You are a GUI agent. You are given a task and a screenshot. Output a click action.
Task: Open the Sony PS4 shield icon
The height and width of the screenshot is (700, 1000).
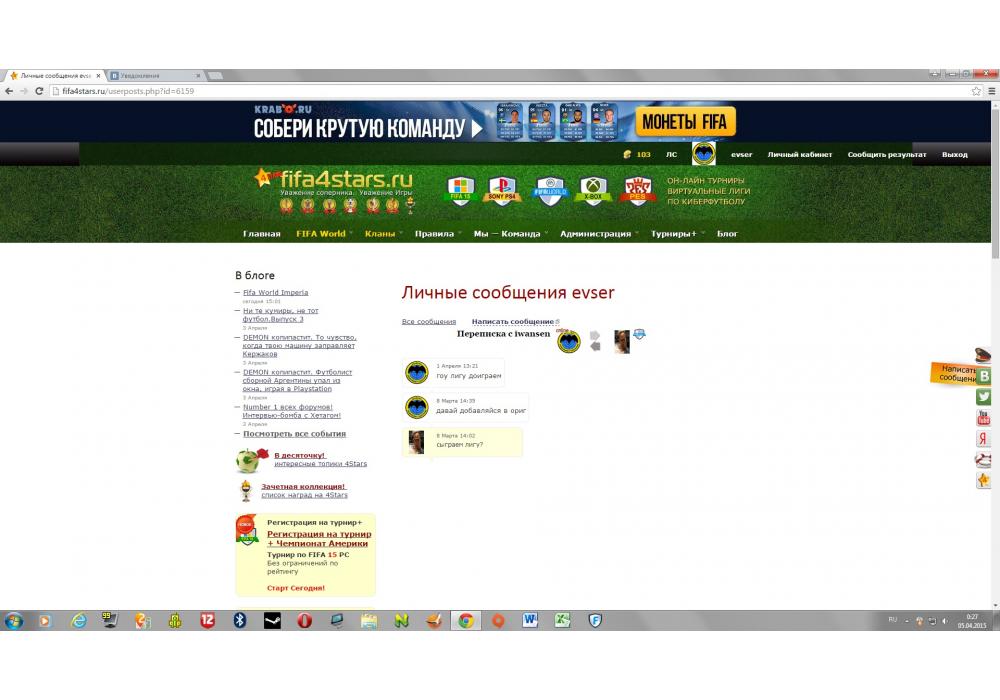502,190
